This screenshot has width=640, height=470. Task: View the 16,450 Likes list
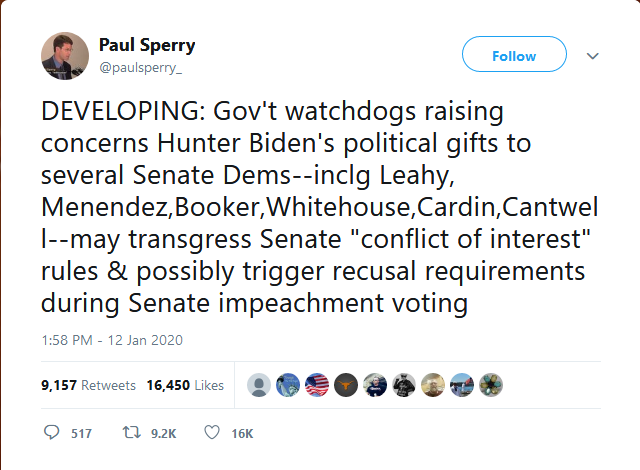(185, 385)
